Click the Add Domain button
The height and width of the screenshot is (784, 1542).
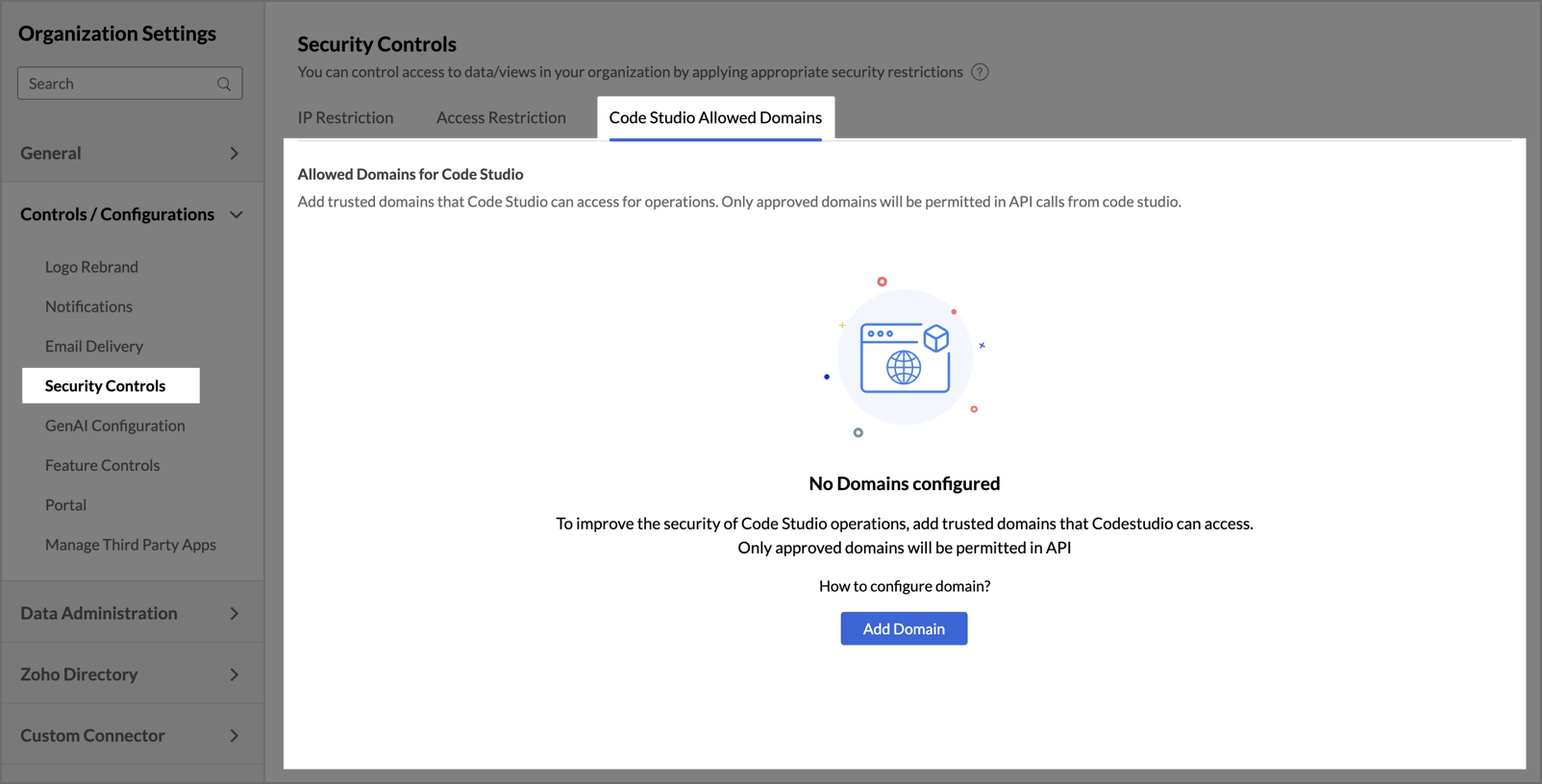coord(904,628)
